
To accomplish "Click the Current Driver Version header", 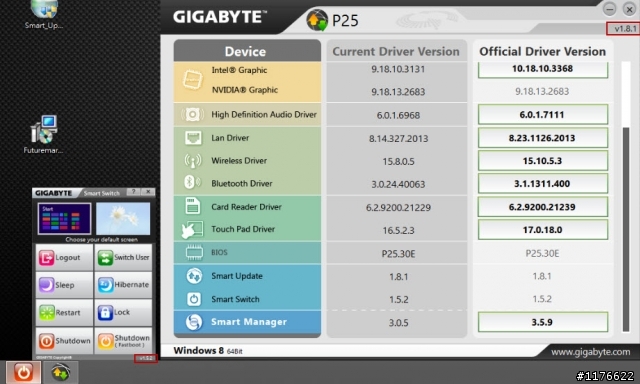I will click(x=396, y=51).
